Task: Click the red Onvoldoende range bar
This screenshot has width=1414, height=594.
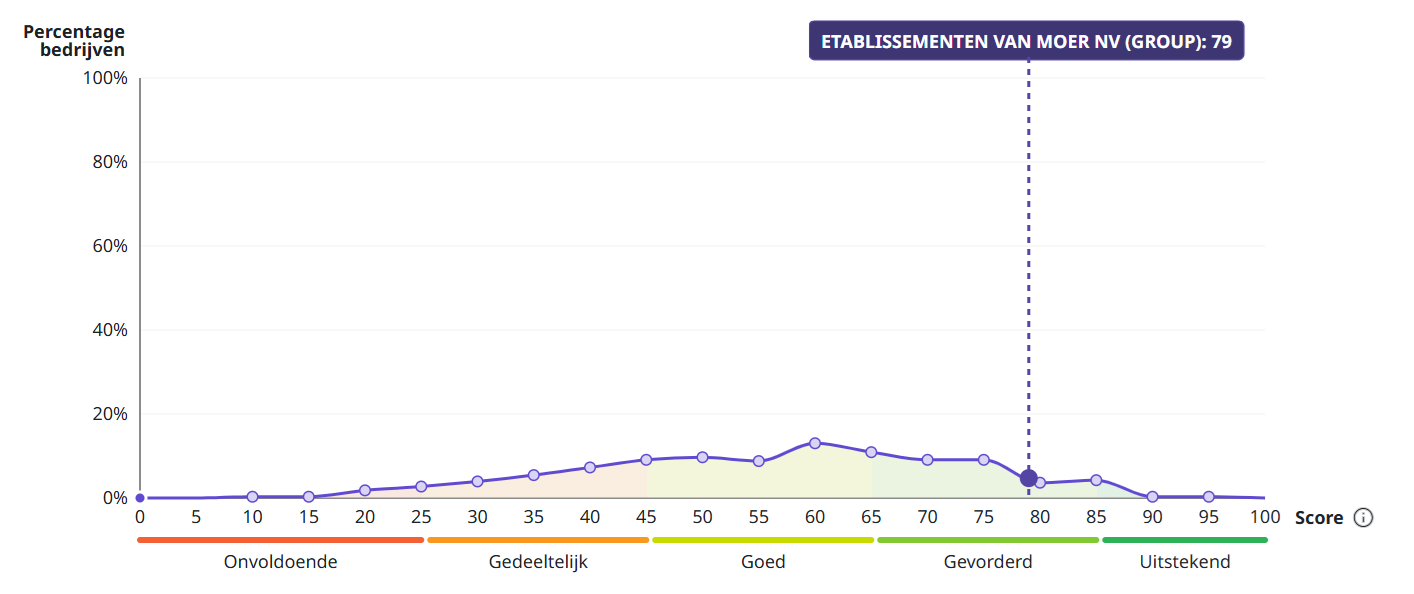Action: pyautogui.click(x=280, y=540)
